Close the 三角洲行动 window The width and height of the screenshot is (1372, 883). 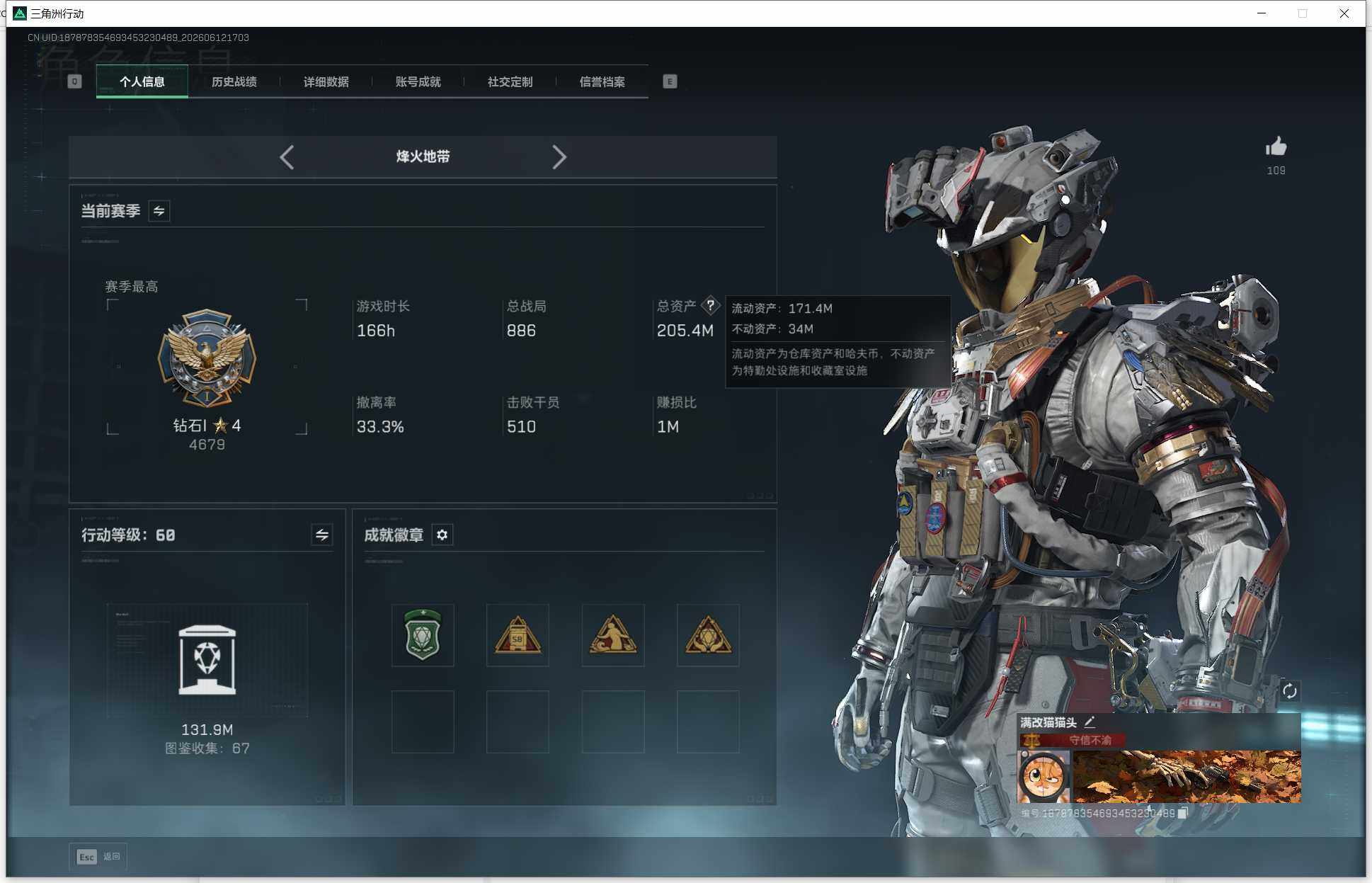[x=1344, y=13]
